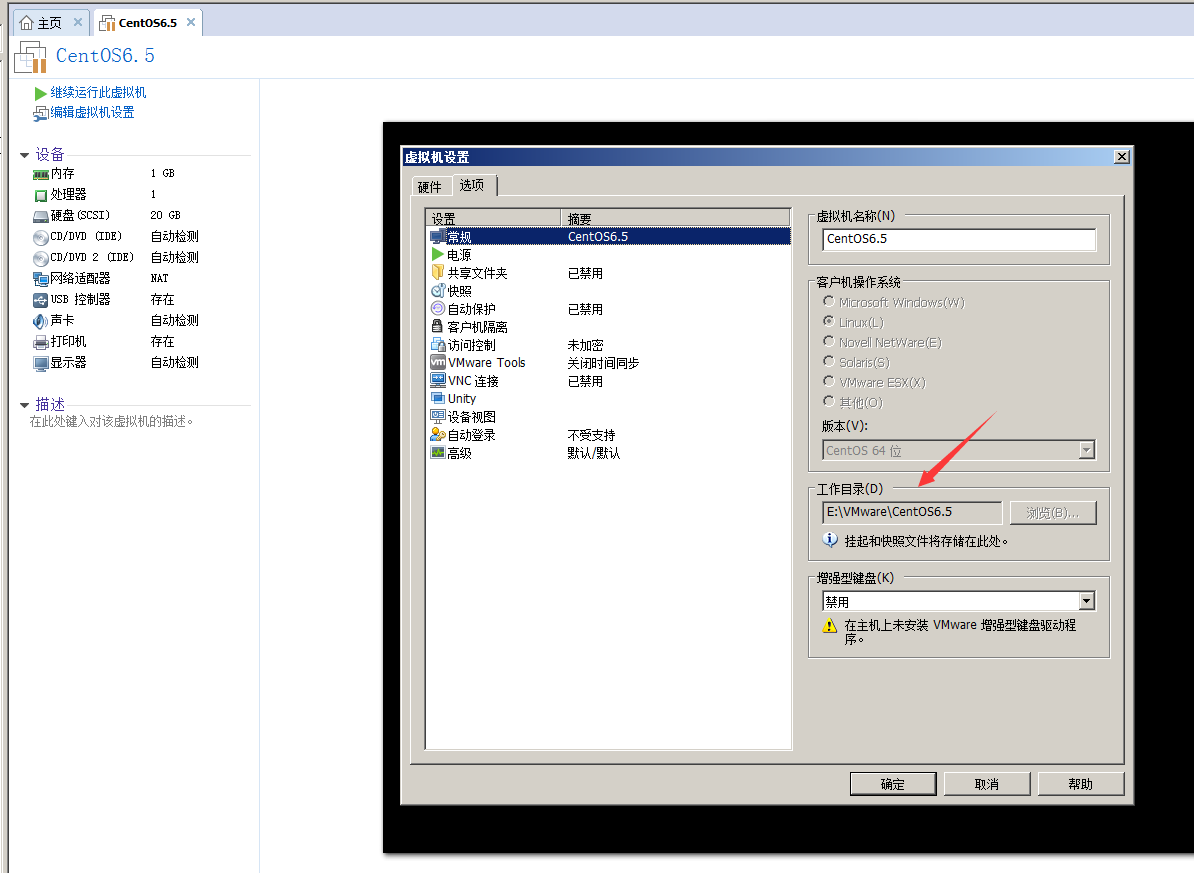
Task: Click the edit virtual machine settings icon
Action: [40, 114]
